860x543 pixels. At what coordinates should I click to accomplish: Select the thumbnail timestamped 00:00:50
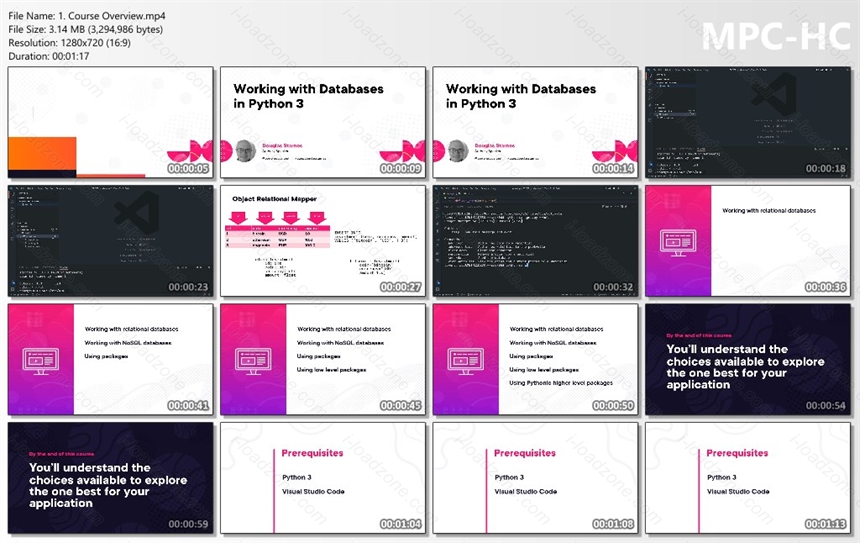click(x=535, y=359)
